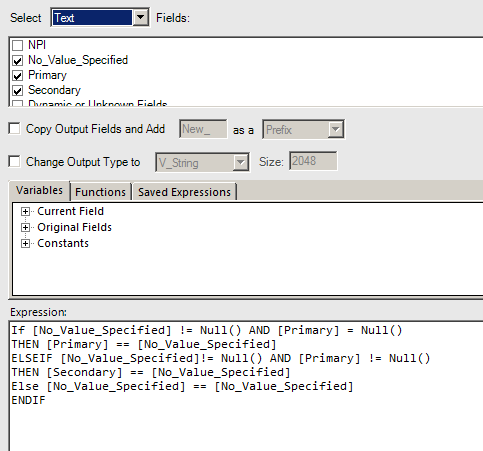The width and height of the screenshot is (483, 451).
Task: Click the Primary field name in list
Action: 47,75
